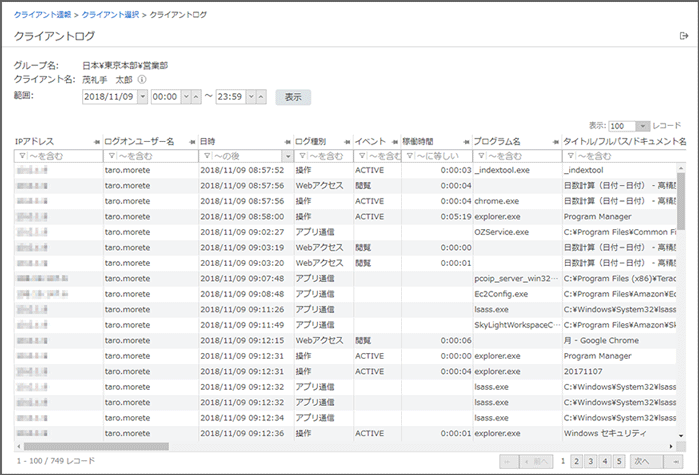Expand the 00:00 start time dropdown
Image resolution: width=699 pixels, height=475 pixels.
(x=184, y=97)
